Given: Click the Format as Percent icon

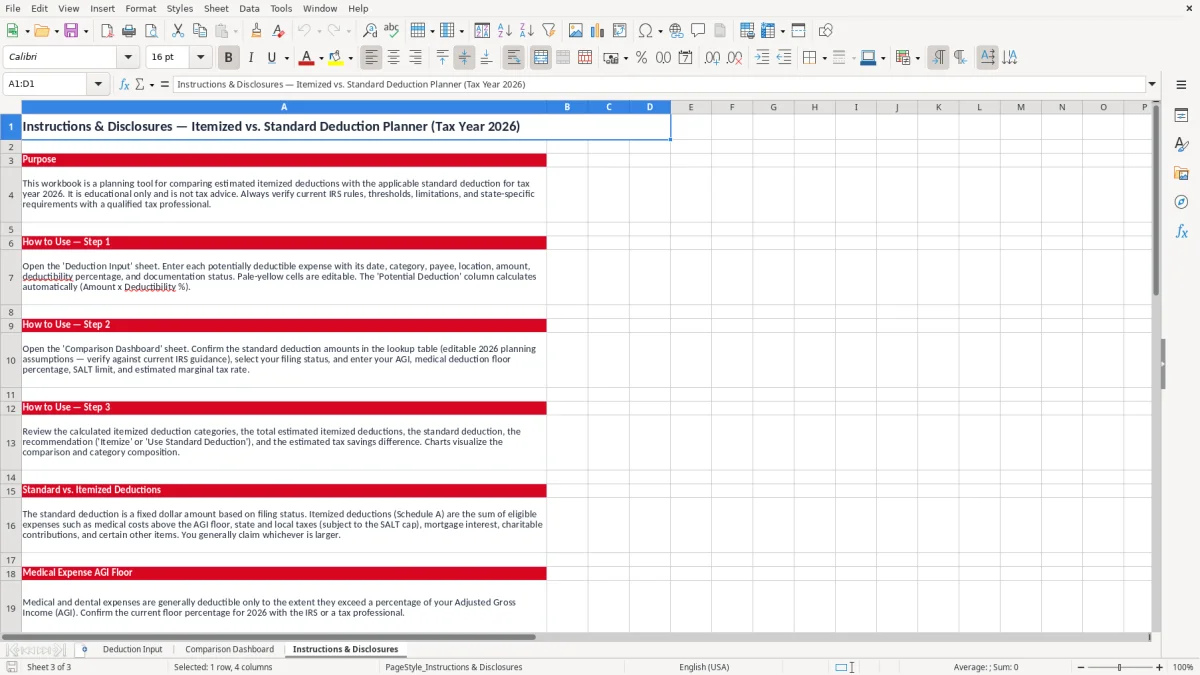Looking at the screenshot, I should click(641, 58).
